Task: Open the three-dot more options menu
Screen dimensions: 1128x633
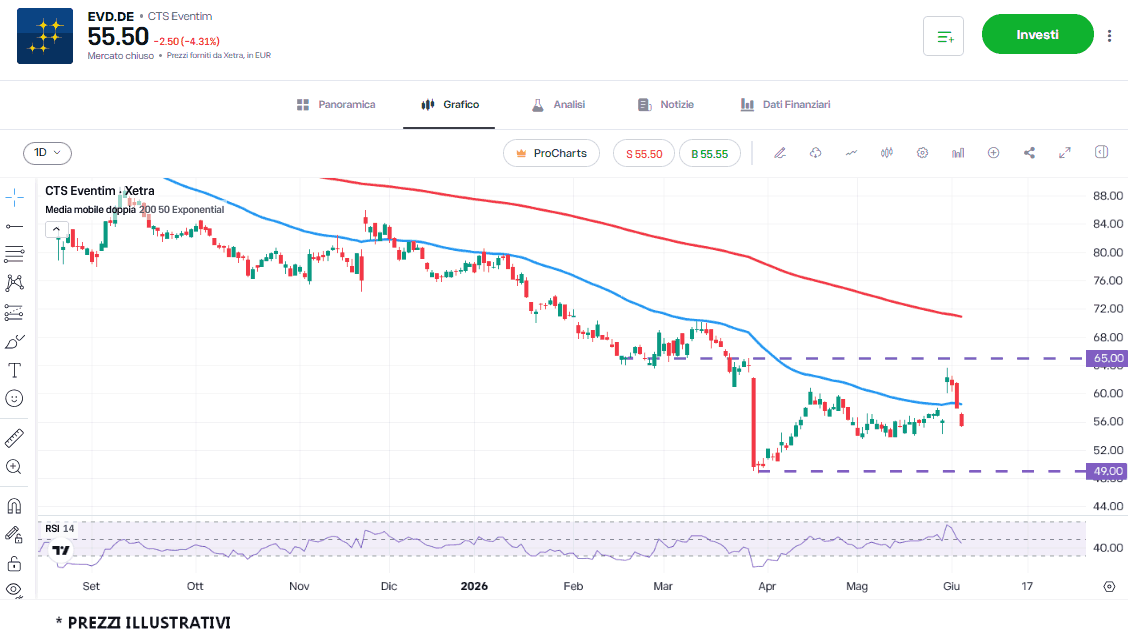Action: (x=1109, y=35)
